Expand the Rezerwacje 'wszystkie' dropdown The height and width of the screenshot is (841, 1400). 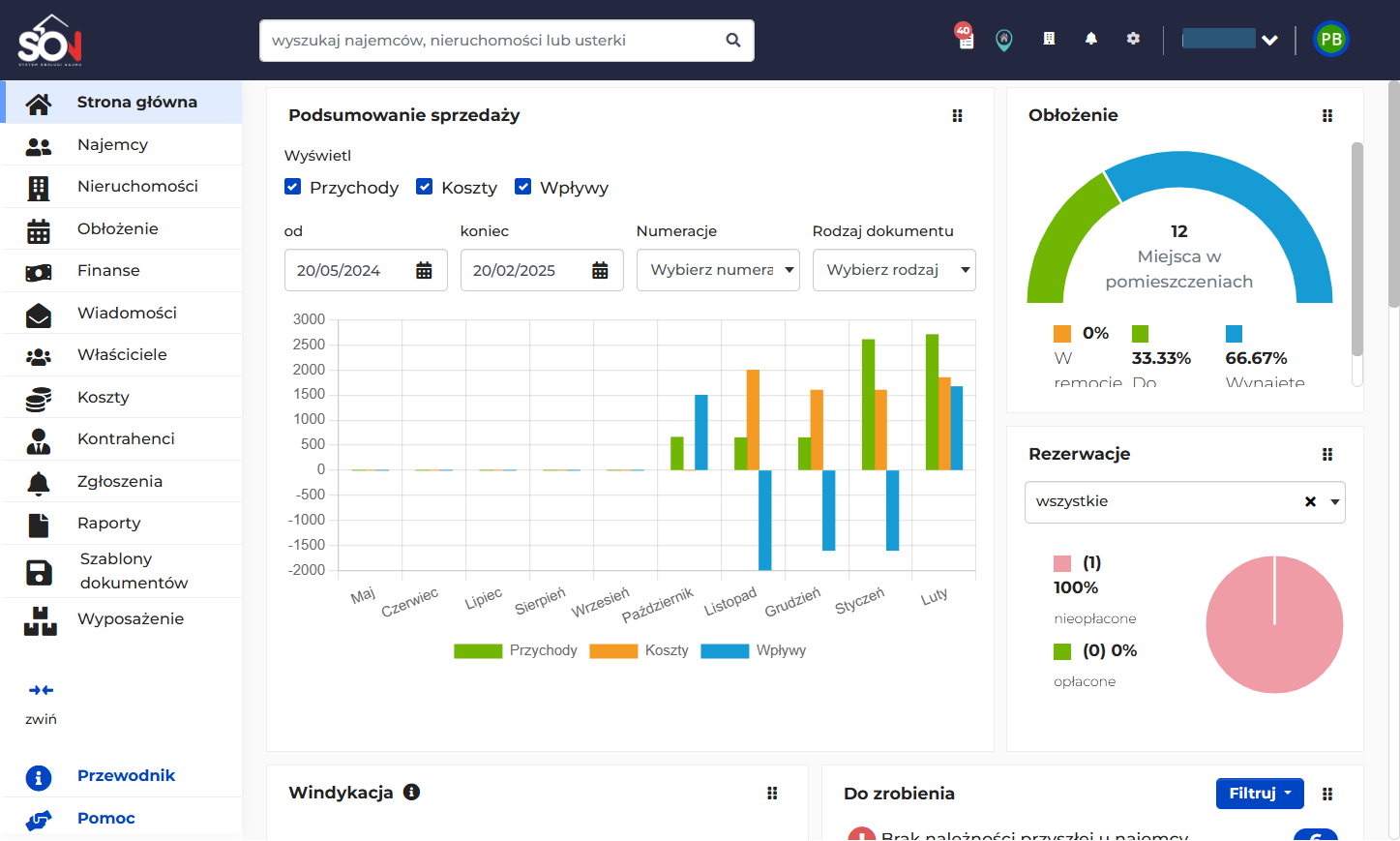pyautogui.click(x=1335, y=502)
